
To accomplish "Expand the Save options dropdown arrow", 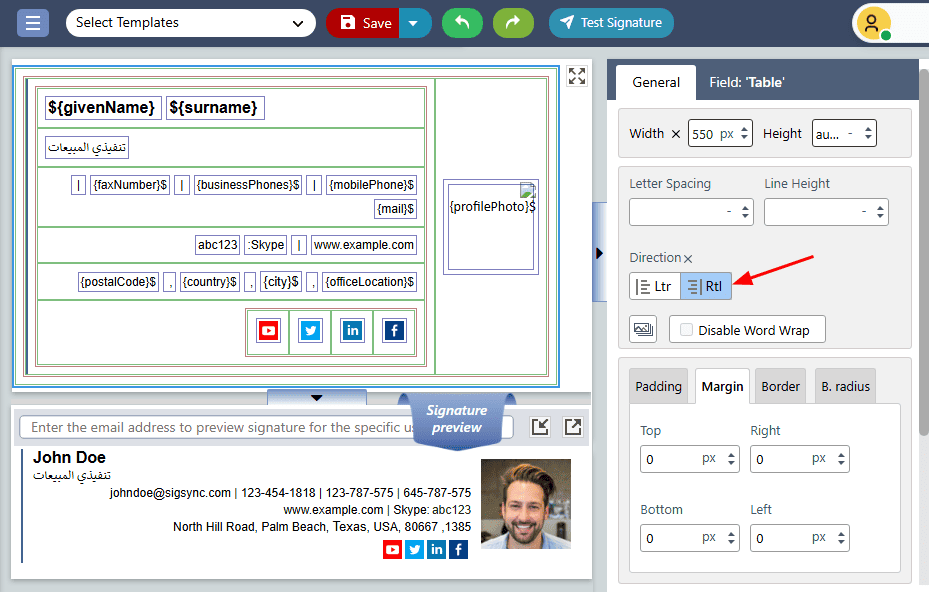I will coord(415,22).
